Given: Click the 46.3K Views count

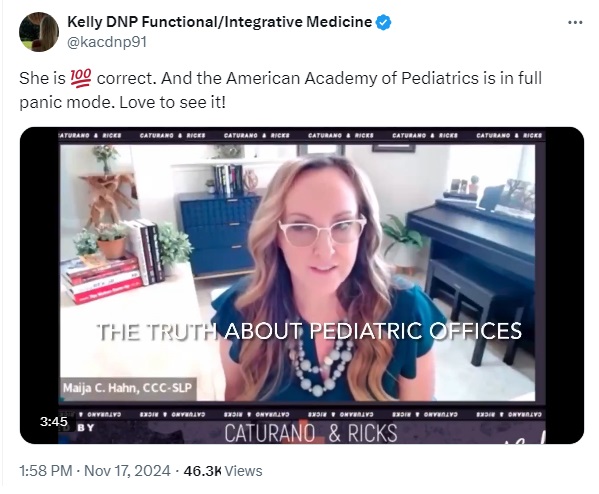Looking at the screenshot, I should pos(223,471).
